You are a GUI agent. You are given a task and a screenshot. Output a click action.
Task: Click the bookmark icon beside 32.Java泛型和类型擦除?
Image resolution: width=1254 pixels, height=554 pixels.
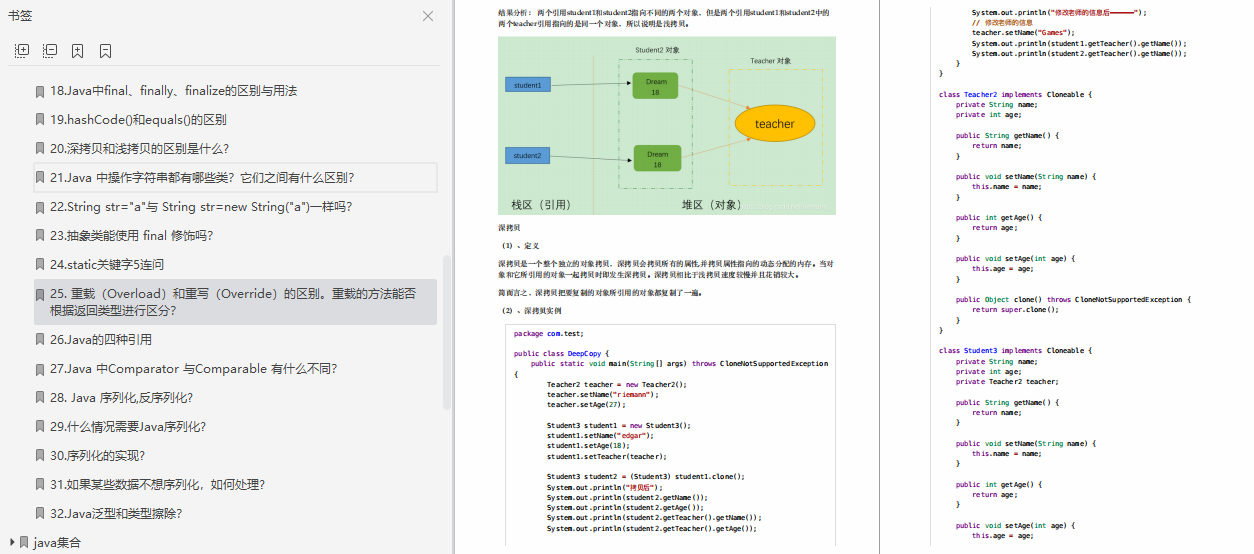tap(40, 514)
